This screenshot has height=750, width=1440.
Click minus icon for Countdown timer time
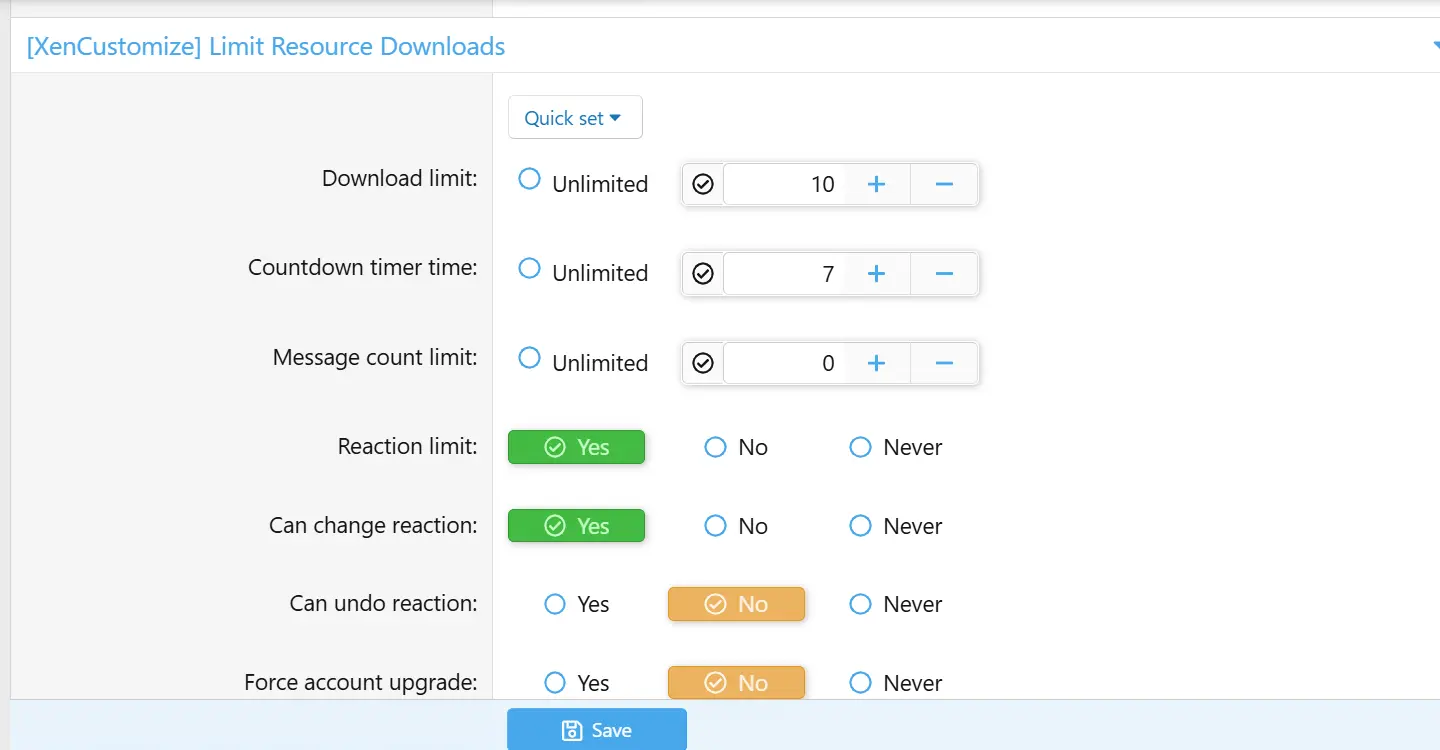click(943, 274)
